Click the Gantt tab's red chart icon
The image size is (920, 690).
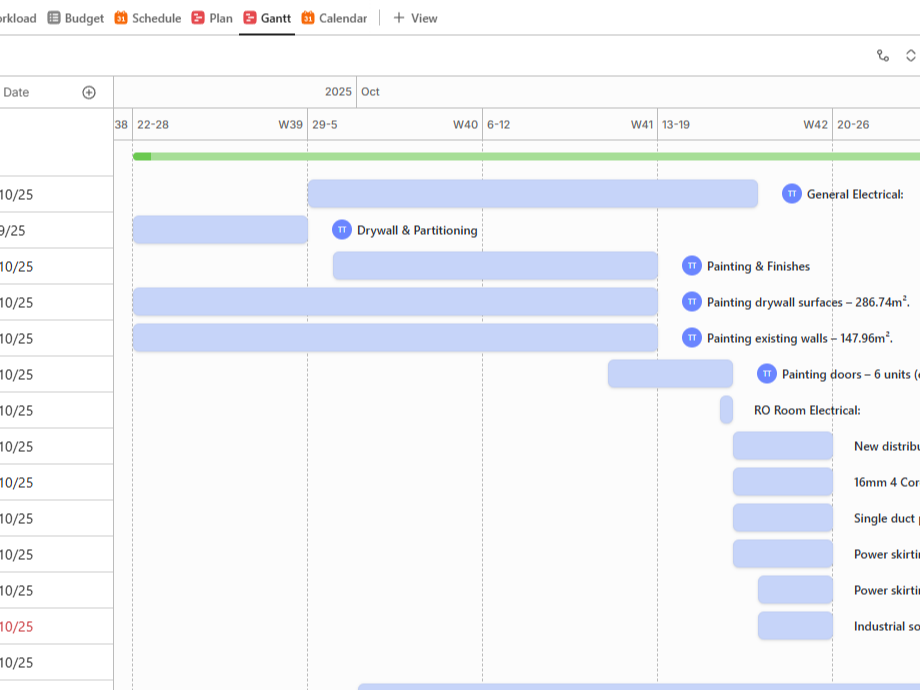tap(249, 17)
